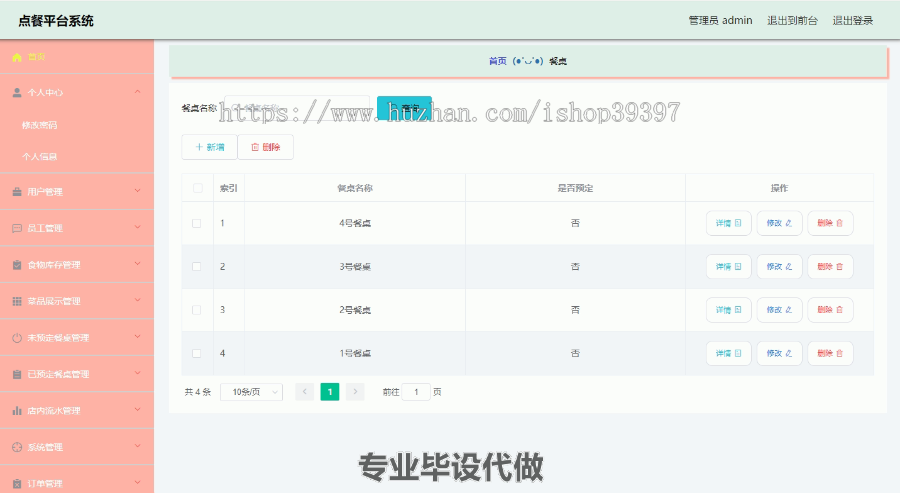This screenshot has height=493, width=900.
Task: Open the 10条/页 page size dropdown
Action: point(251,392)
